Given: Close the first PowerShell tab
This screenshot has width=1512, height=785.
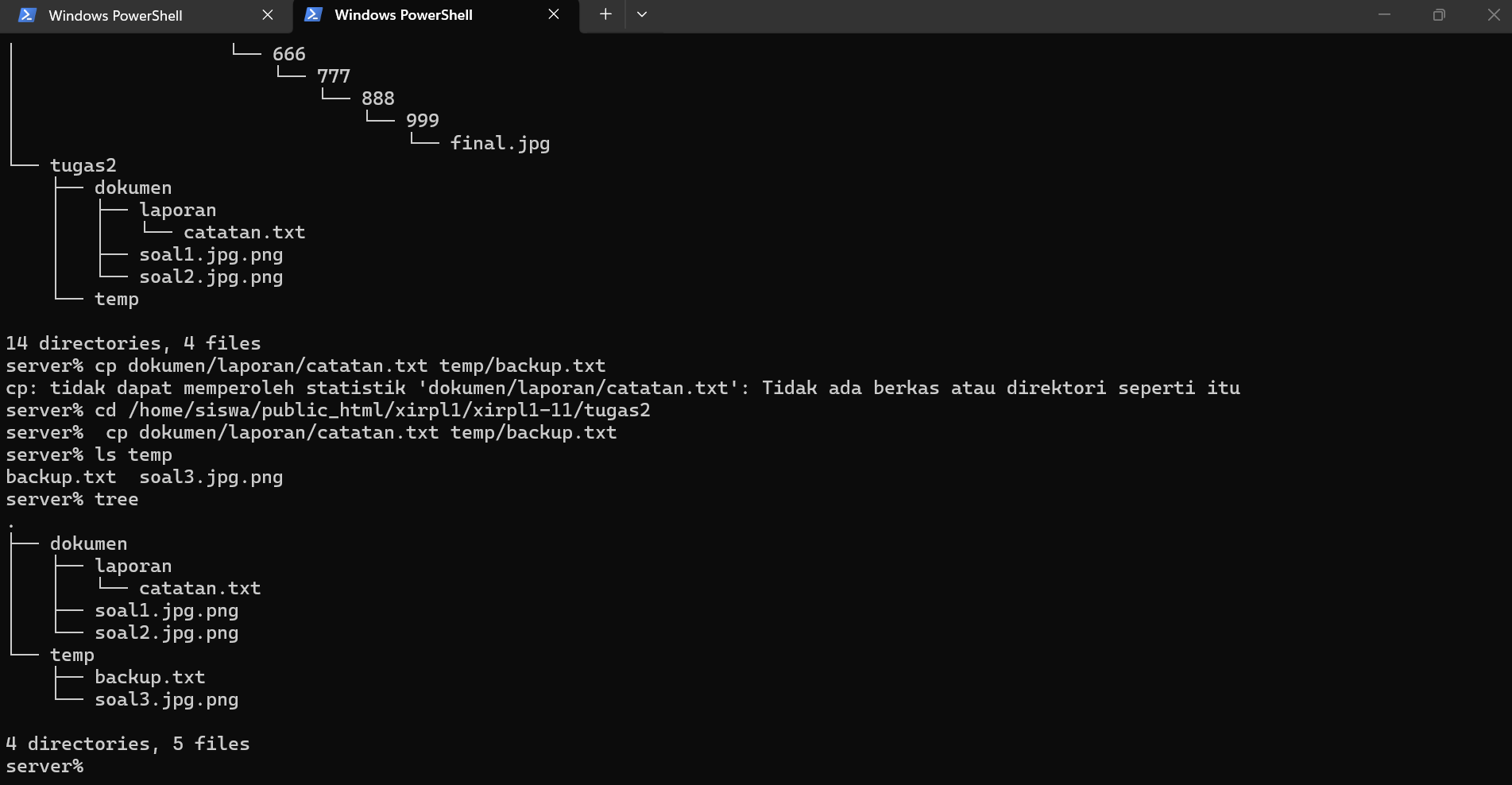Looking at the screenshot, I should tap(268, 15).
